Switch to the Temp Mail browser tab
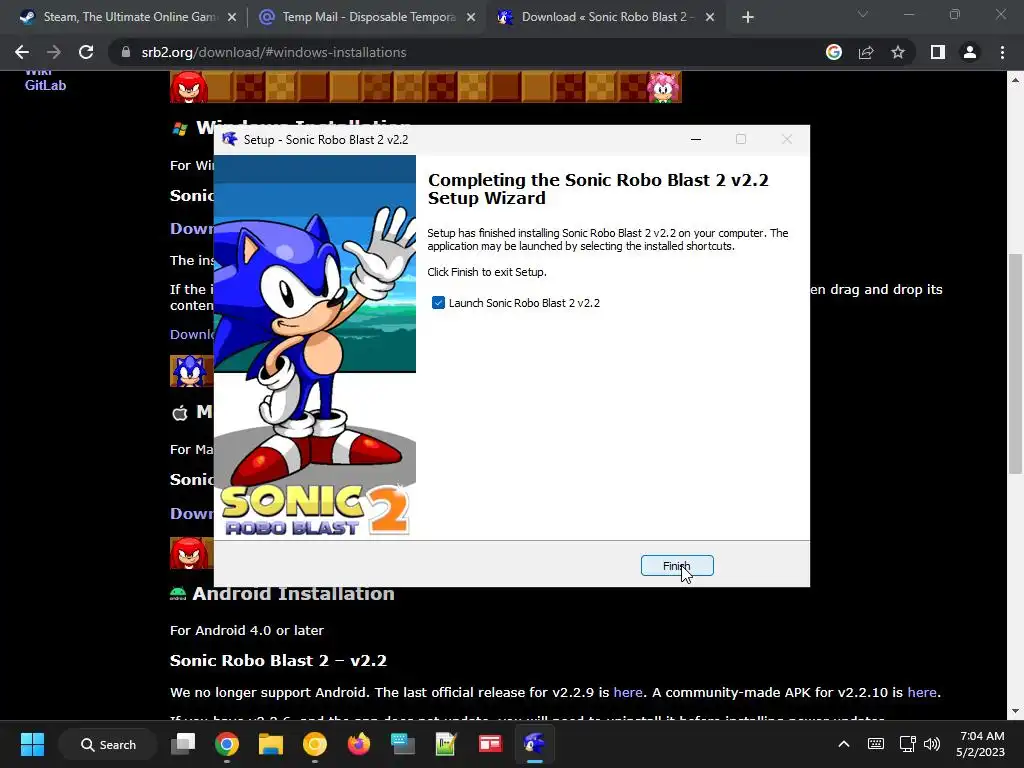Image resolution: width=1024 pixels, height=768 pixels. pyautogui.click(x=367, y=17)
